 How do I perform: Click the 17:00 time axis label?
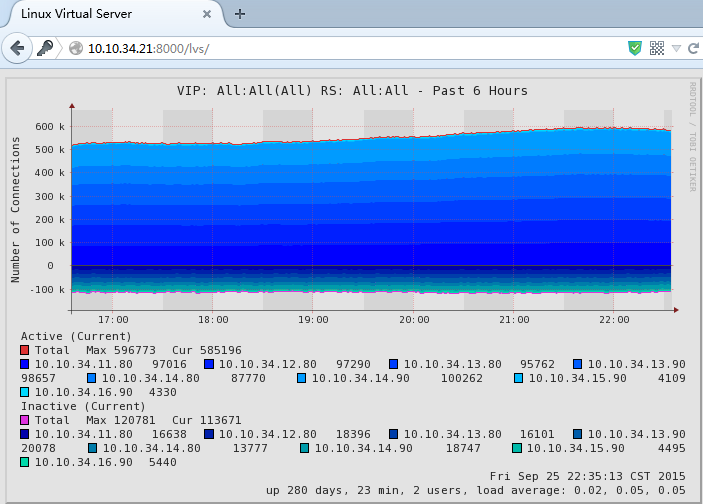(x=113, y=320)
